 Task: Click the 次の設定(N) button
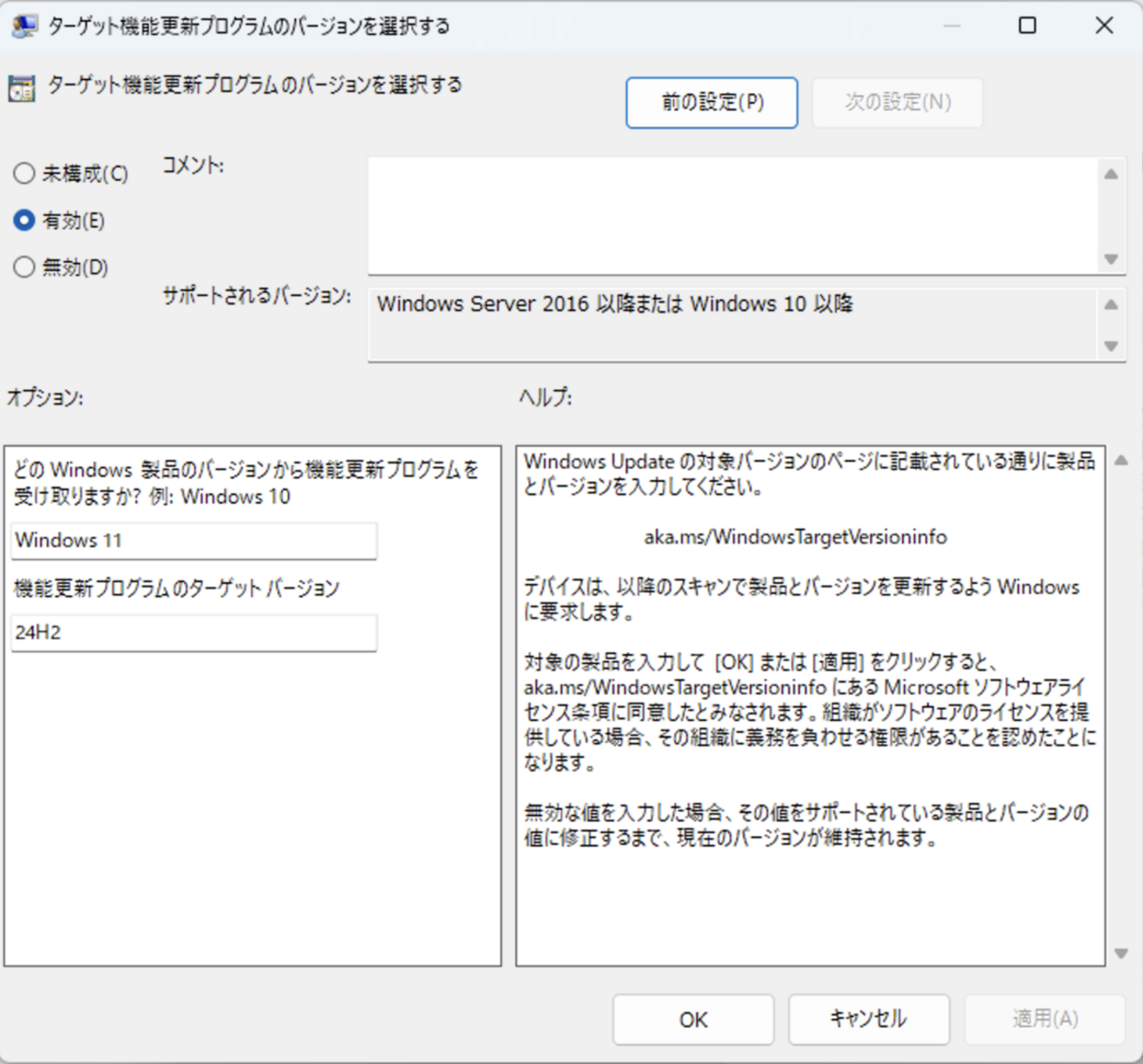point(898,103)
